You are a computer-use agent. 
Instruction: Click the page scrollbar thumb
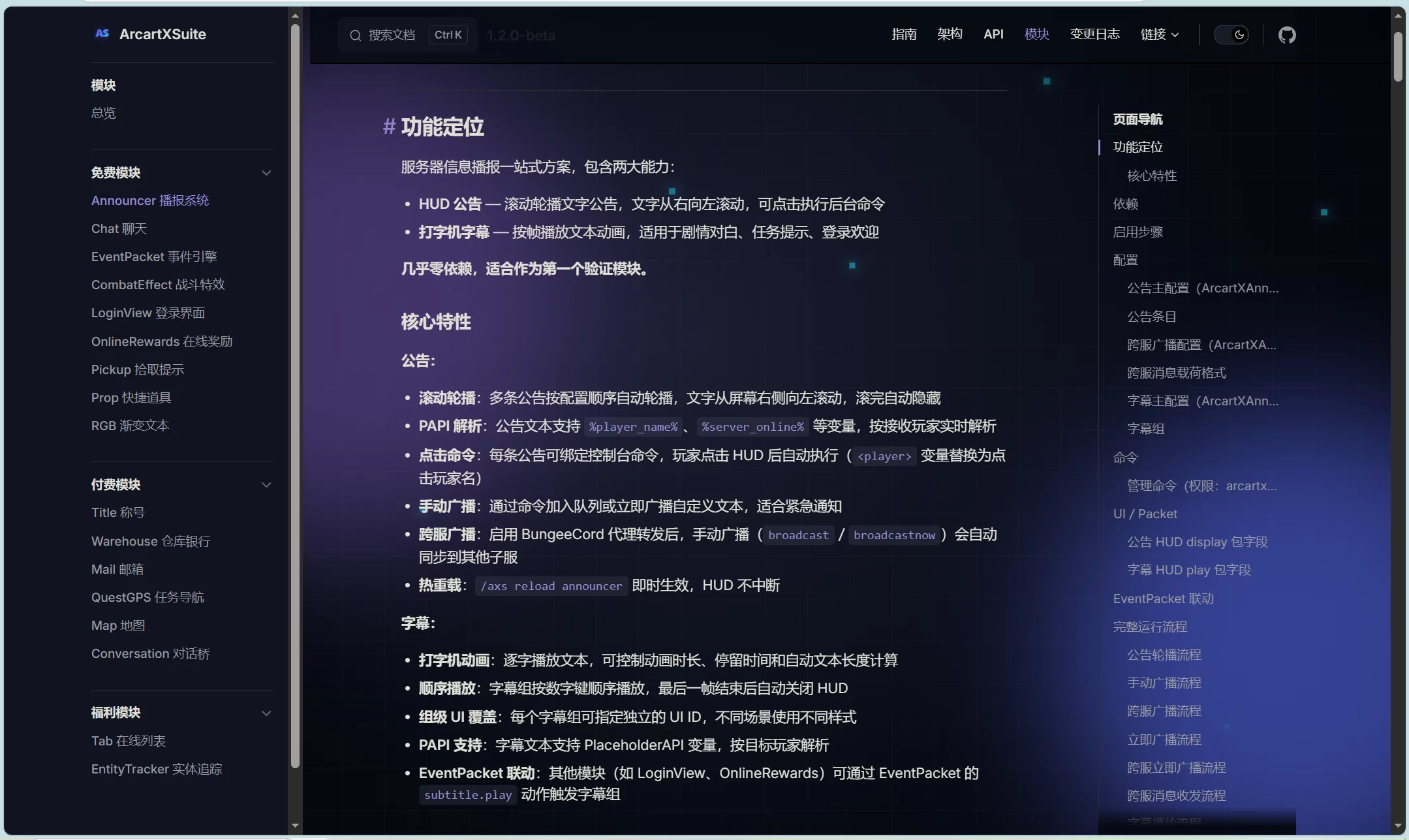(x=1398, y=57)
